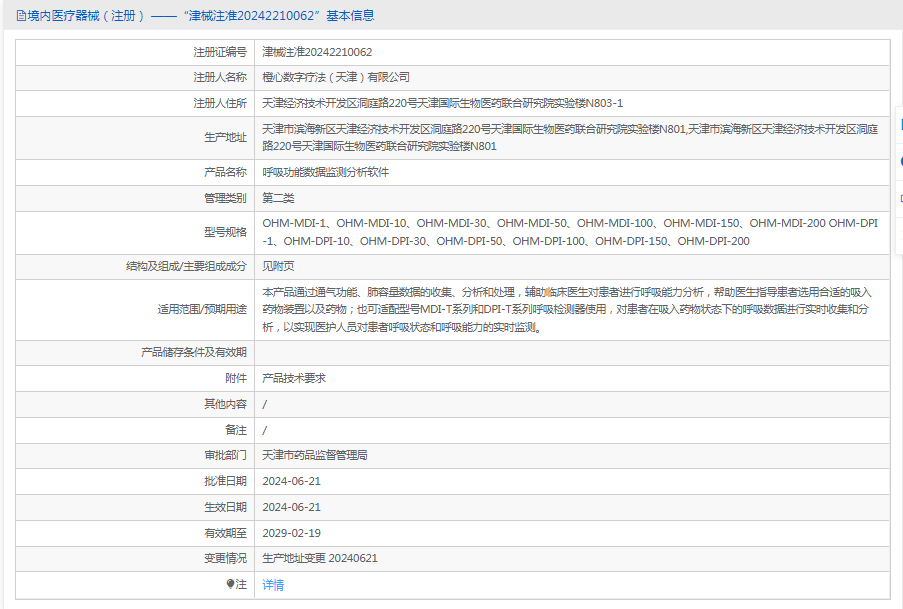The width and height of the screenshot is (903, 609).
Task: Click the 型号规格 row label
Action: click(226, 232)
